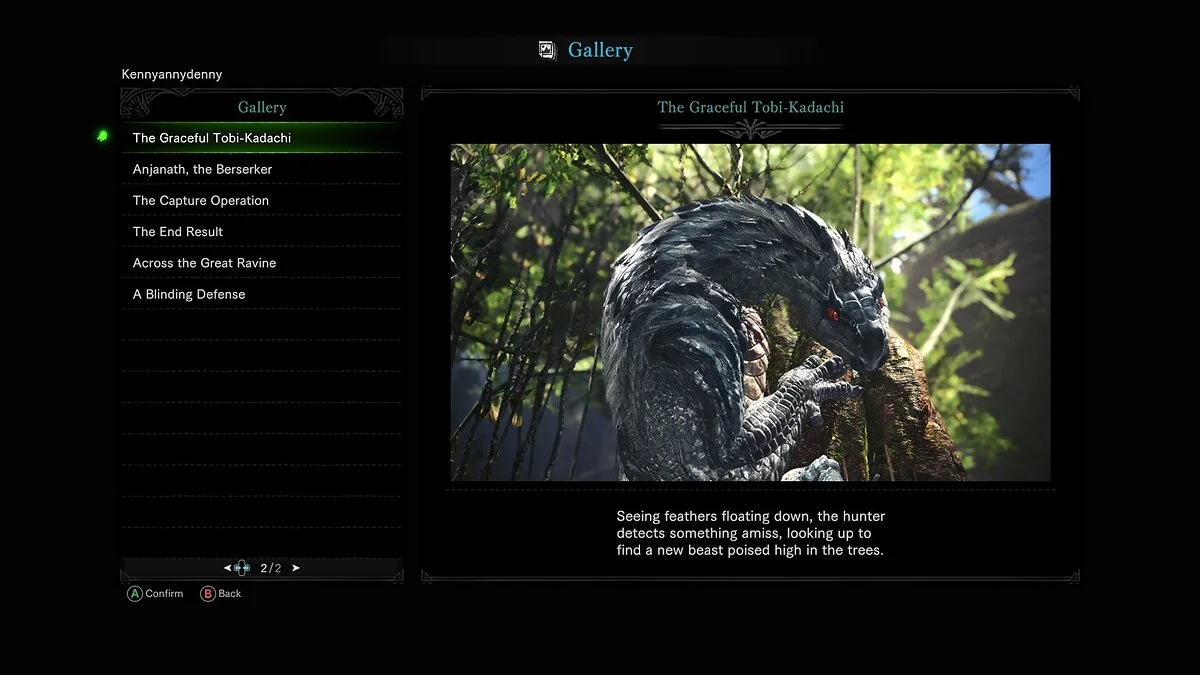The height and width of the screenshot is (675, 1200).
Task: Click the Tobi-Kadachi cutscene image
Action: 750,312
